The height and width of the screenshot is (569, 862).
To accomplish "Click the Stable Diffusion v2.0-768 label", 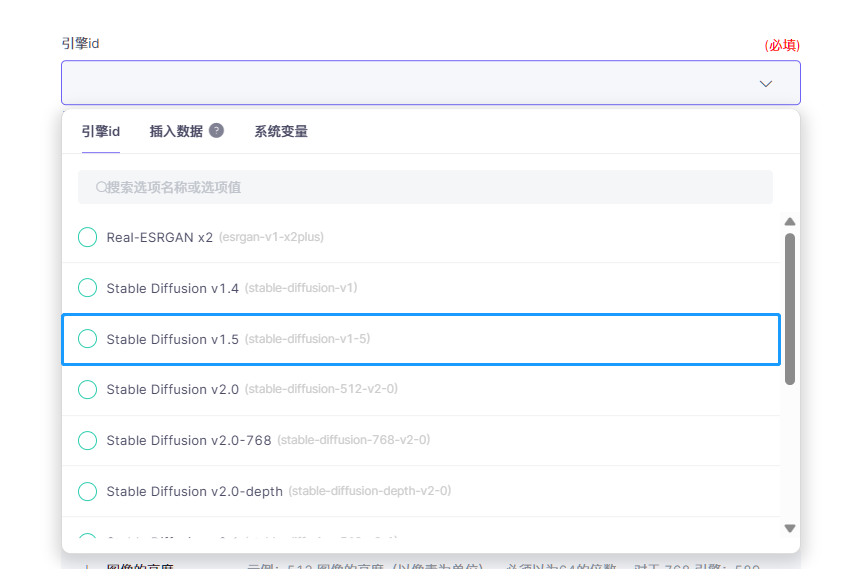I will click(189, 440).
